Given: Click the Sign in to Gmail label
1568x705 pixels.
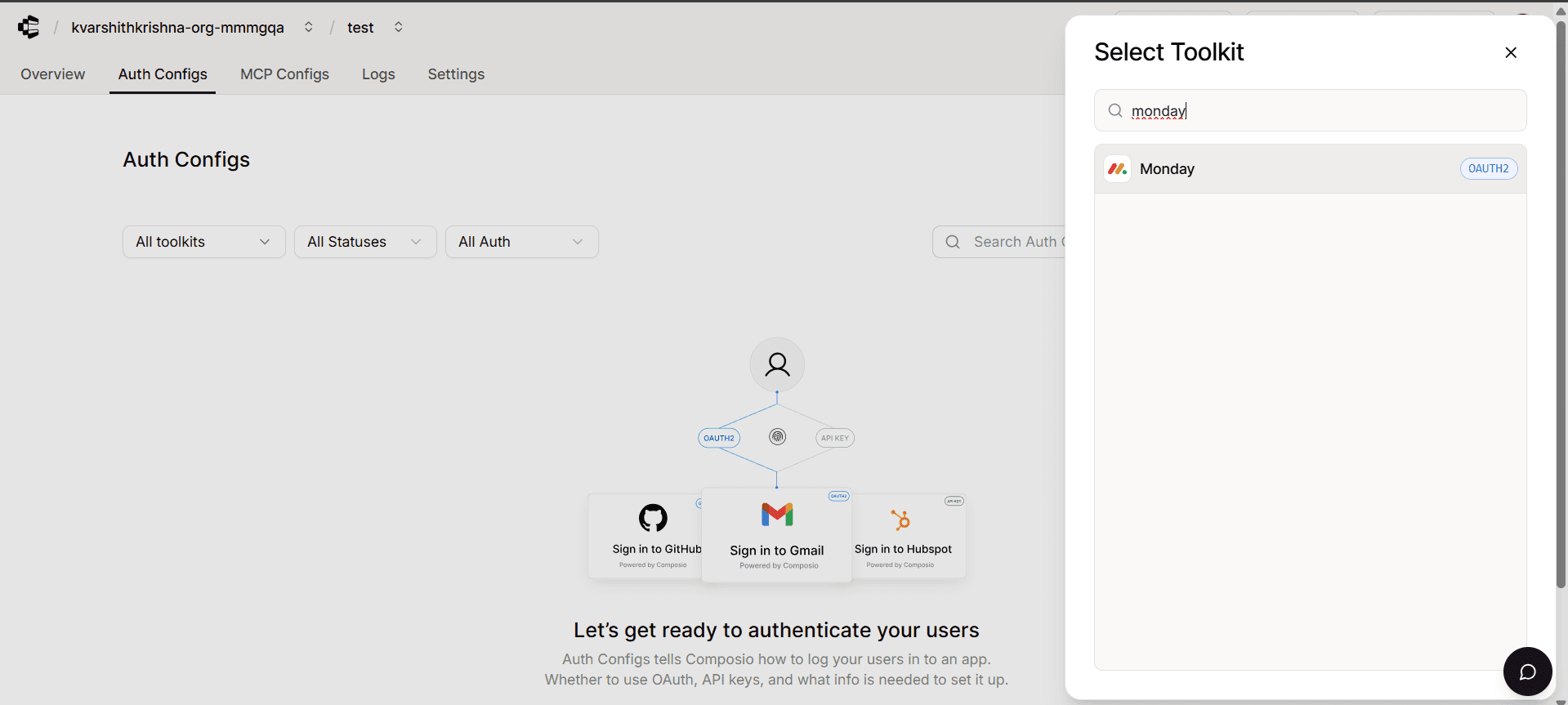Looking at the screenshot, I should pos(777,551).
